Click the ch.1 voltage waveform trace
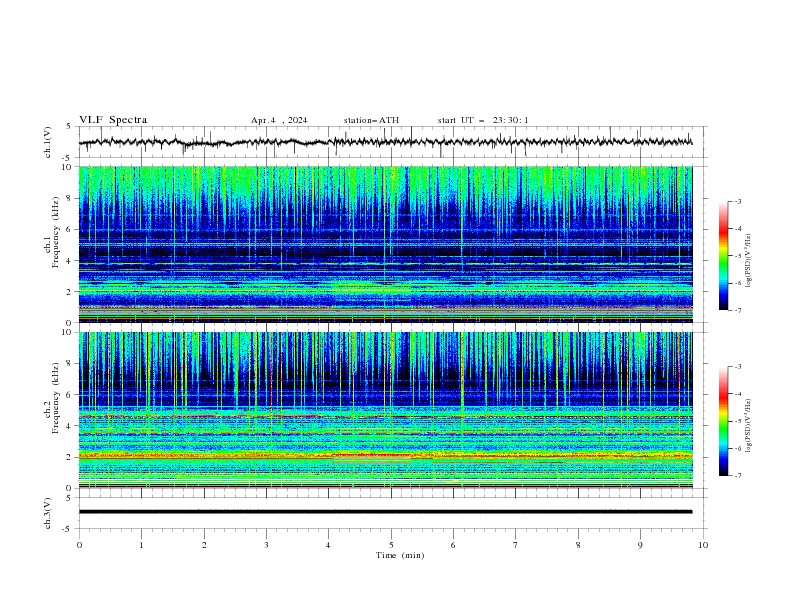 click(385, 142)
